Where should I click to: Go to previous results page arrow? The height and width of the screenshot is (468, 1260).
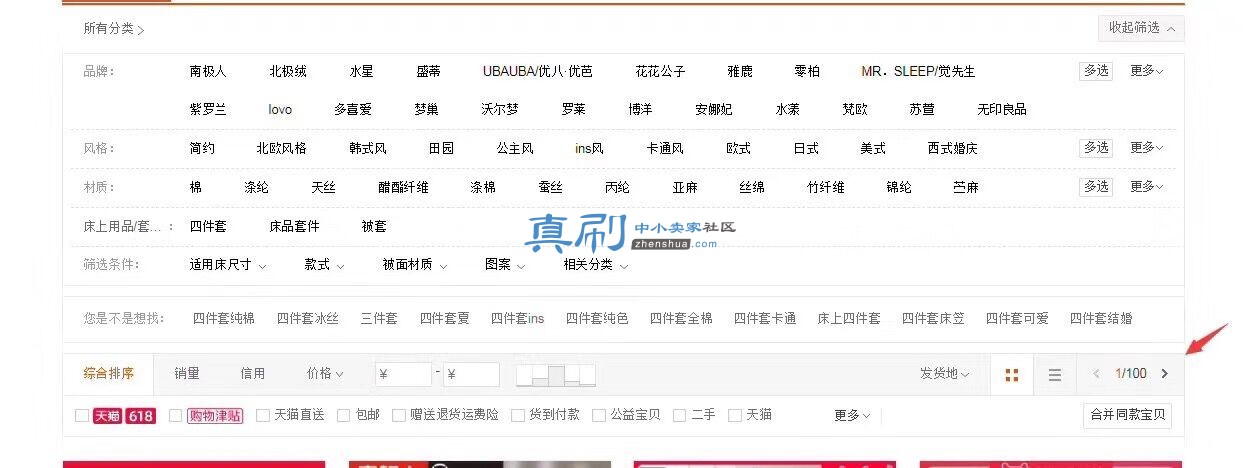click(x=1096, y=374)
